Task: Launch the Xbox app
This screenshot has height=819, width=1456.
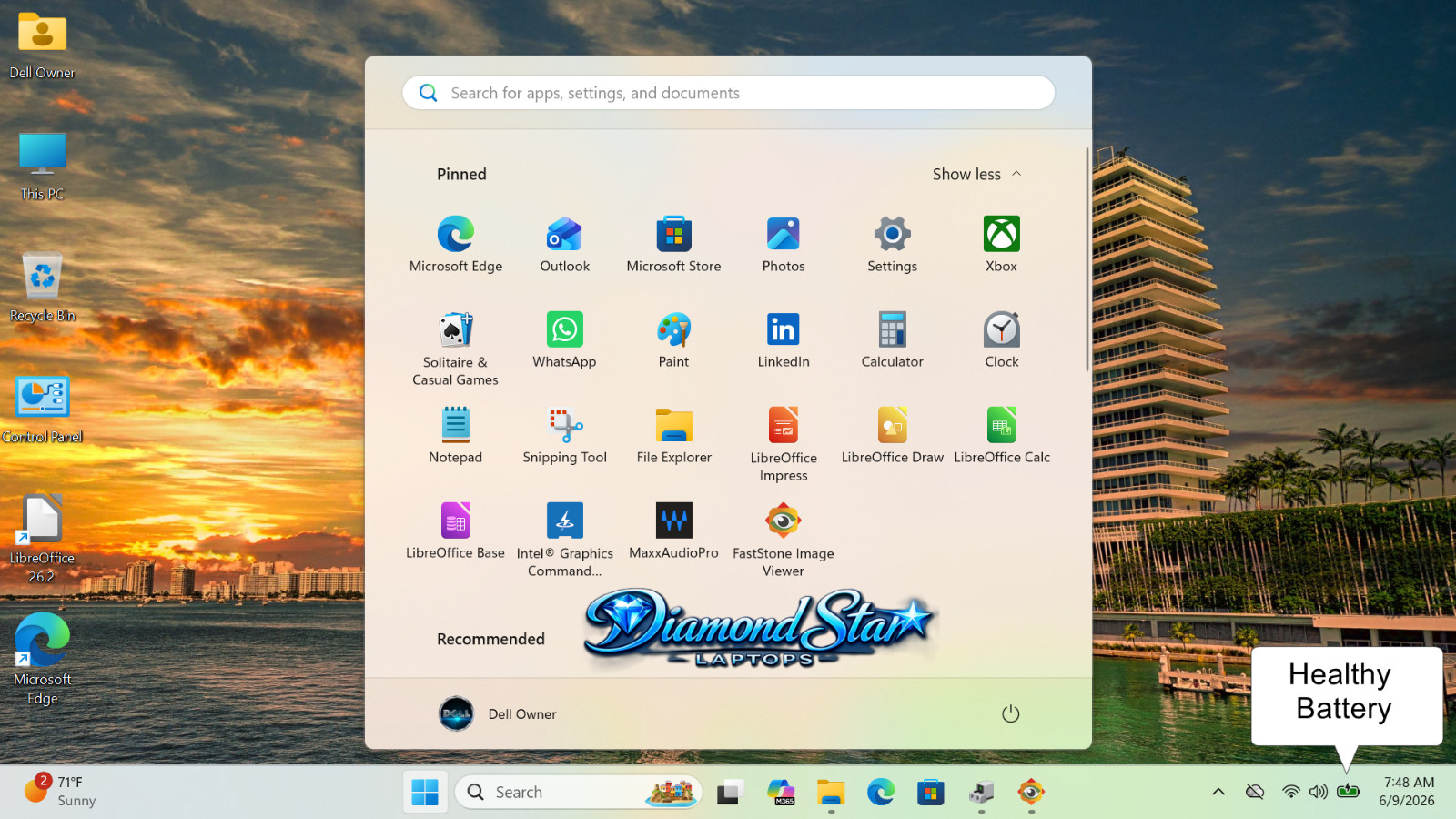Action: tap(1001, 244)
